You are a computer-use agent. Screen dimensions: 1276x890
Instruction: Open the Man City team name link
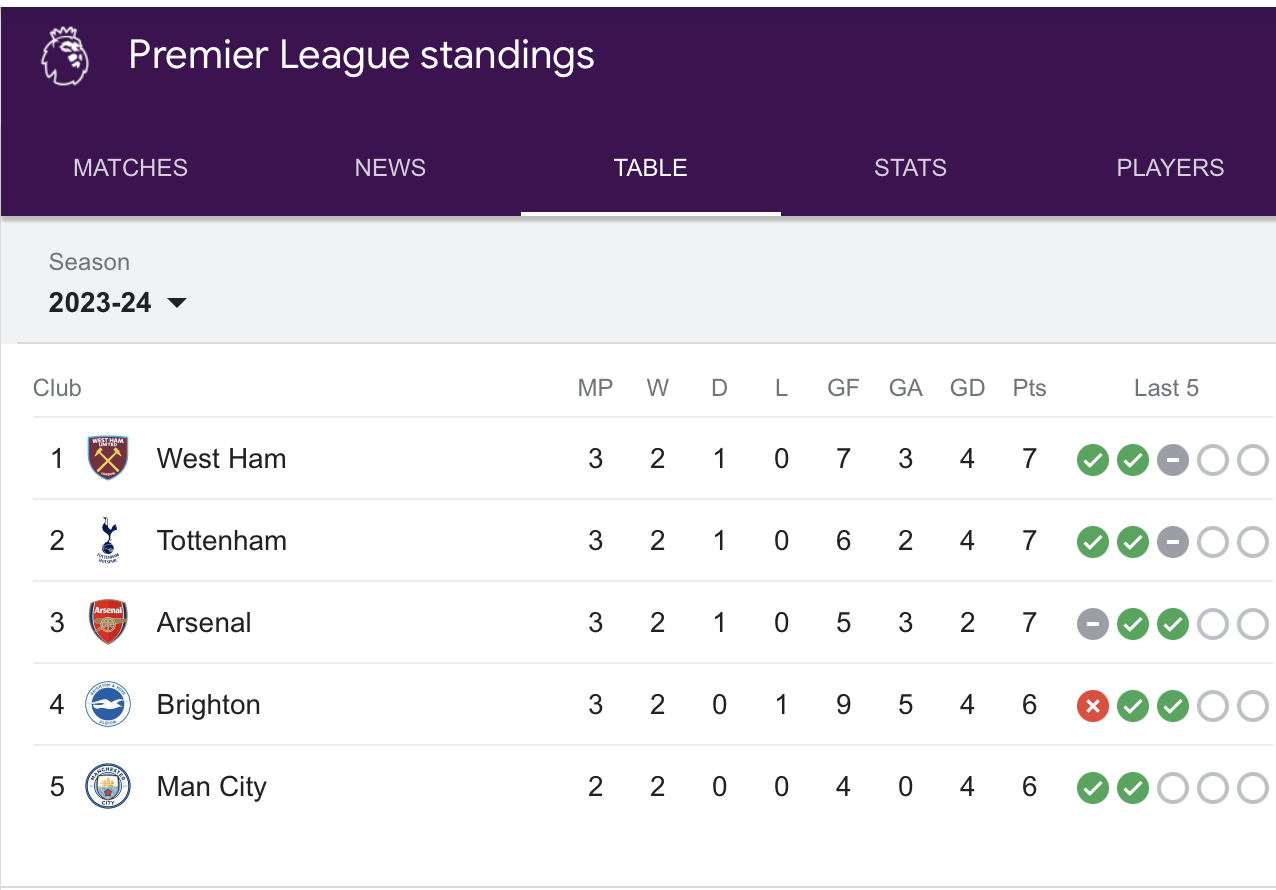click(212, 787)
